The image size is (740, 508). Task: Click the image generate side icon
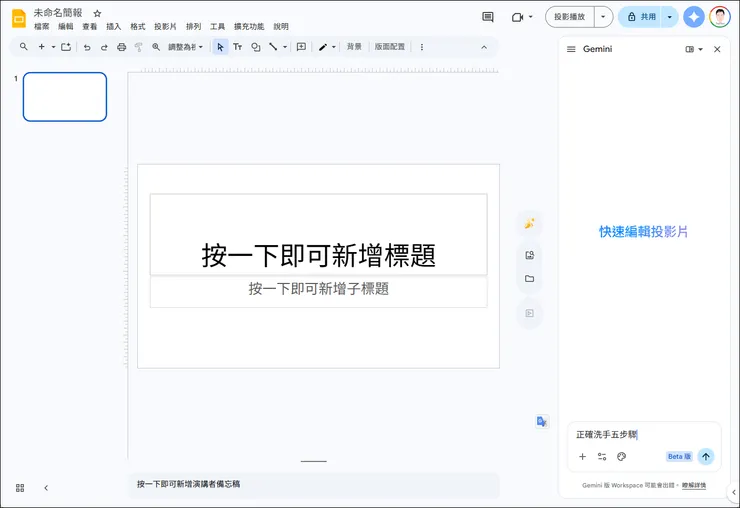[x=530, y=255]
